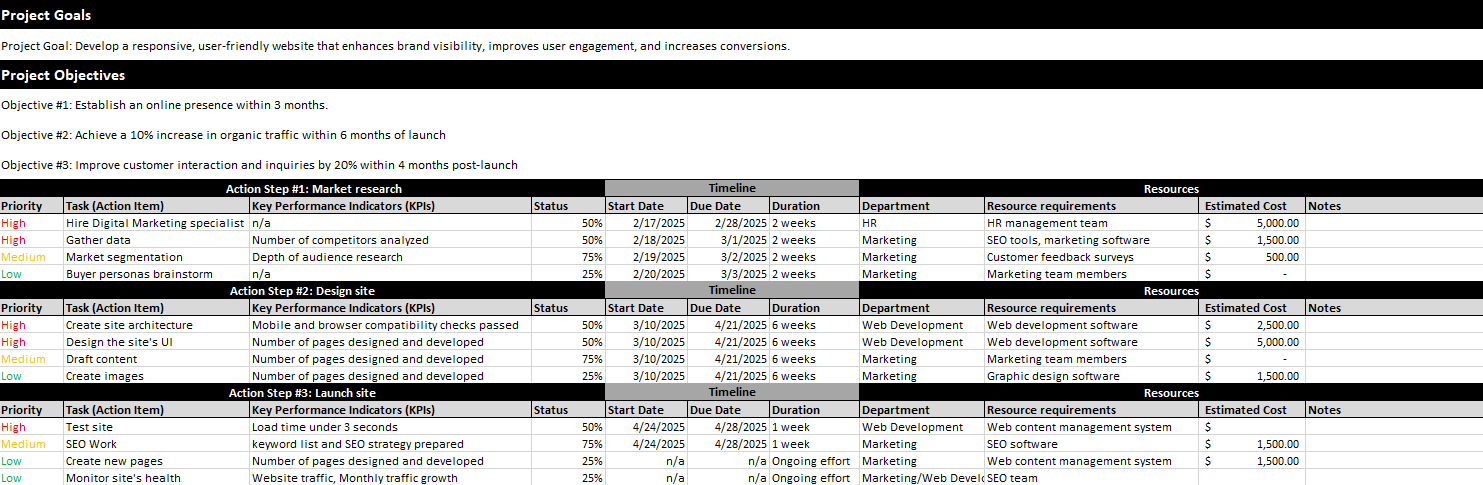The width and height of the screenshot is (1483, 485).
Task: Click the Project Goal description about responsive website
Action: tap(395, 46)
